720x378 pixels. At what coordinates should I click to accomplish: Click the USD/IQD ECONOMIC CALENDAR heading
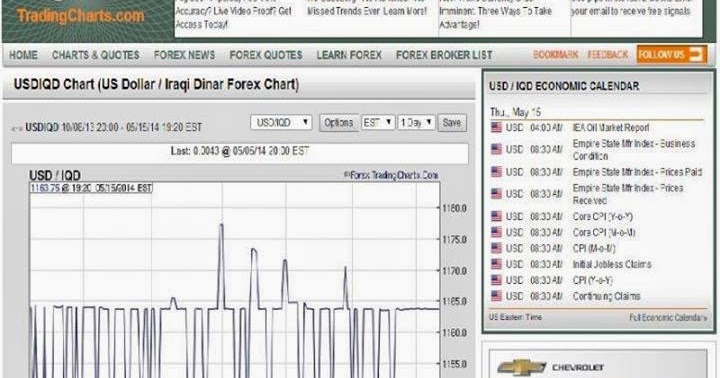[x=564, y=86]
